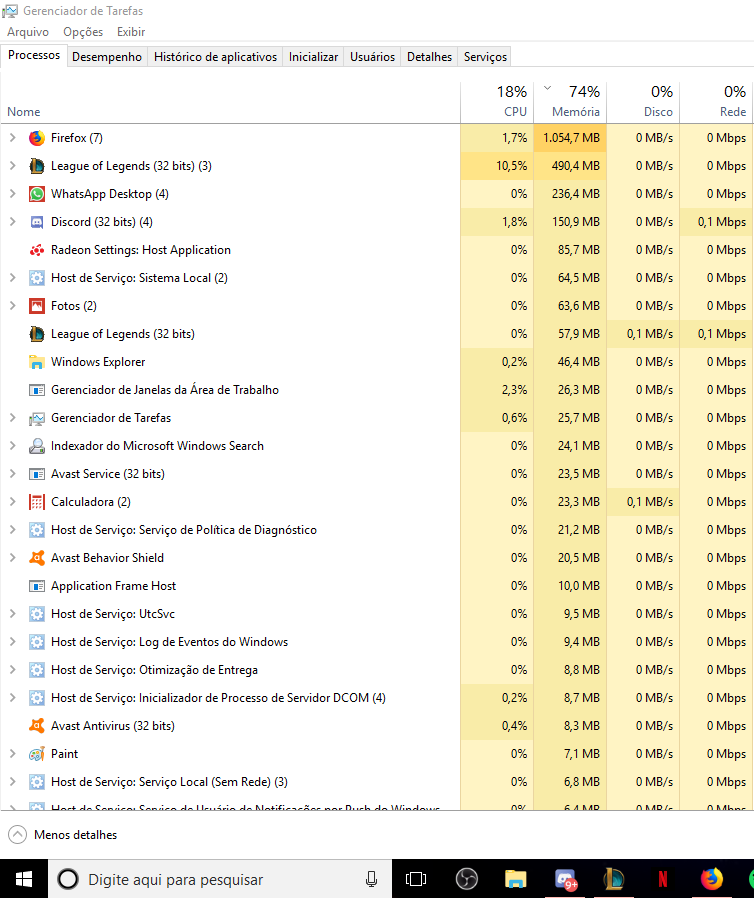Sort processes by CPU column
This screenshot has width=754, height=898.
click(x=497, y=103)
